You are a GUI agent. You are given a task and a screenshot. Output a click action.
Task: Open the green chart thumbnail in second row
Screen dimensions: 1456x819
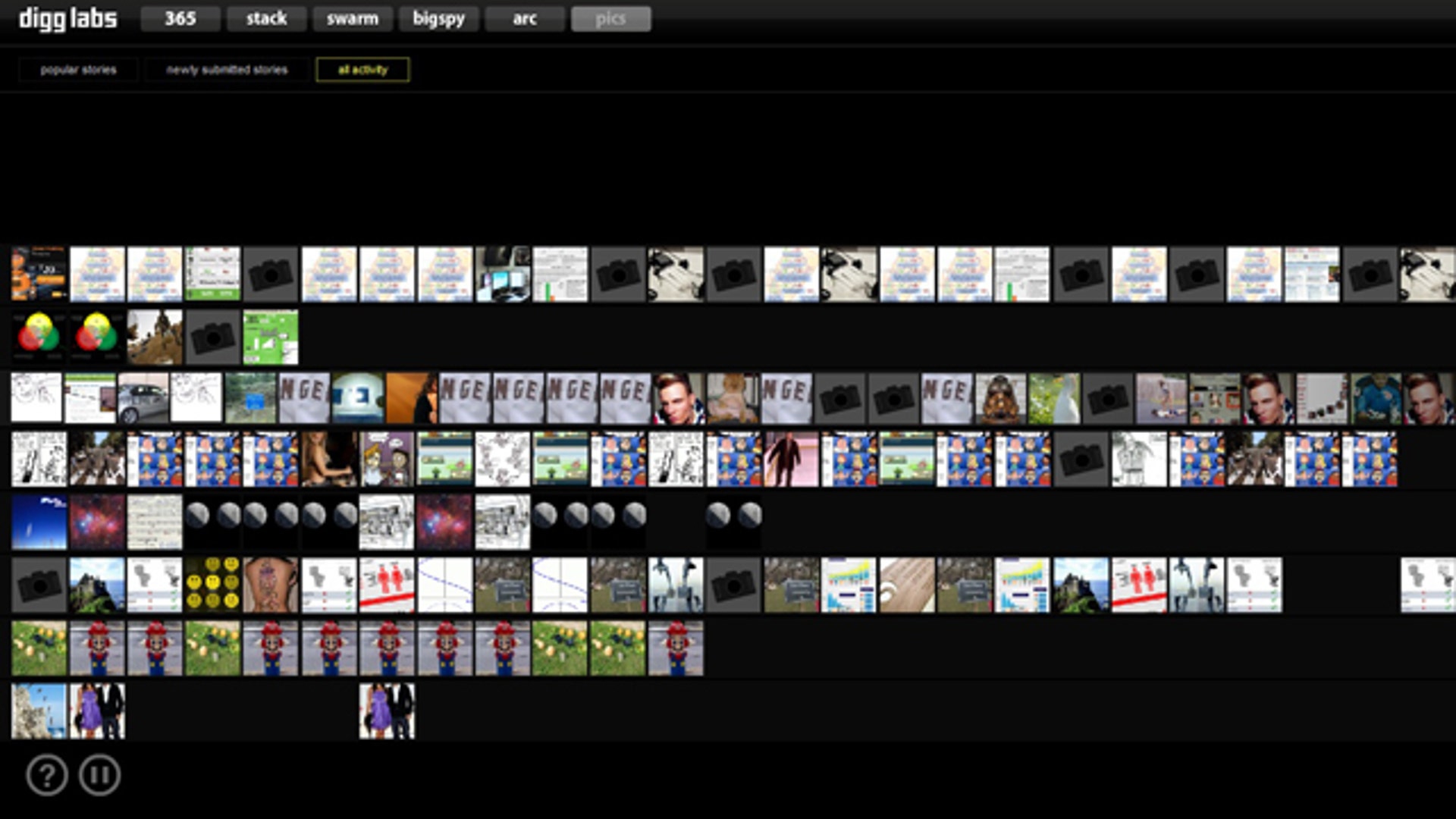[271, 337]
